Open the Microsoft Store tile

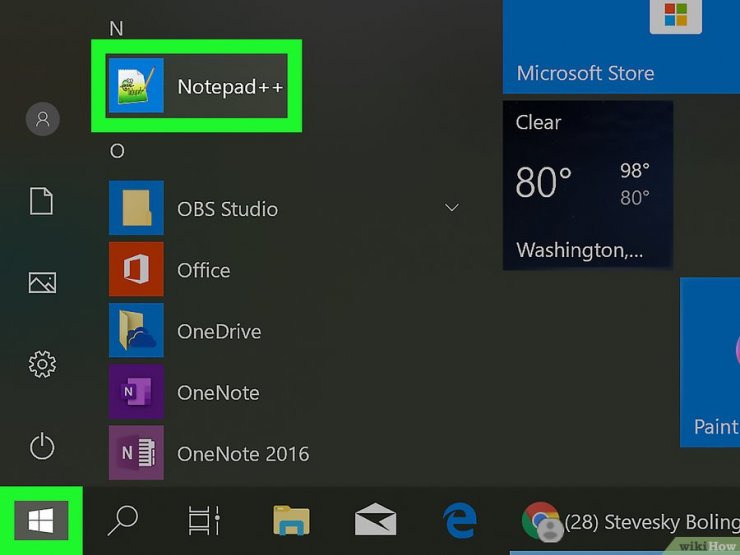tap(621, 47)
